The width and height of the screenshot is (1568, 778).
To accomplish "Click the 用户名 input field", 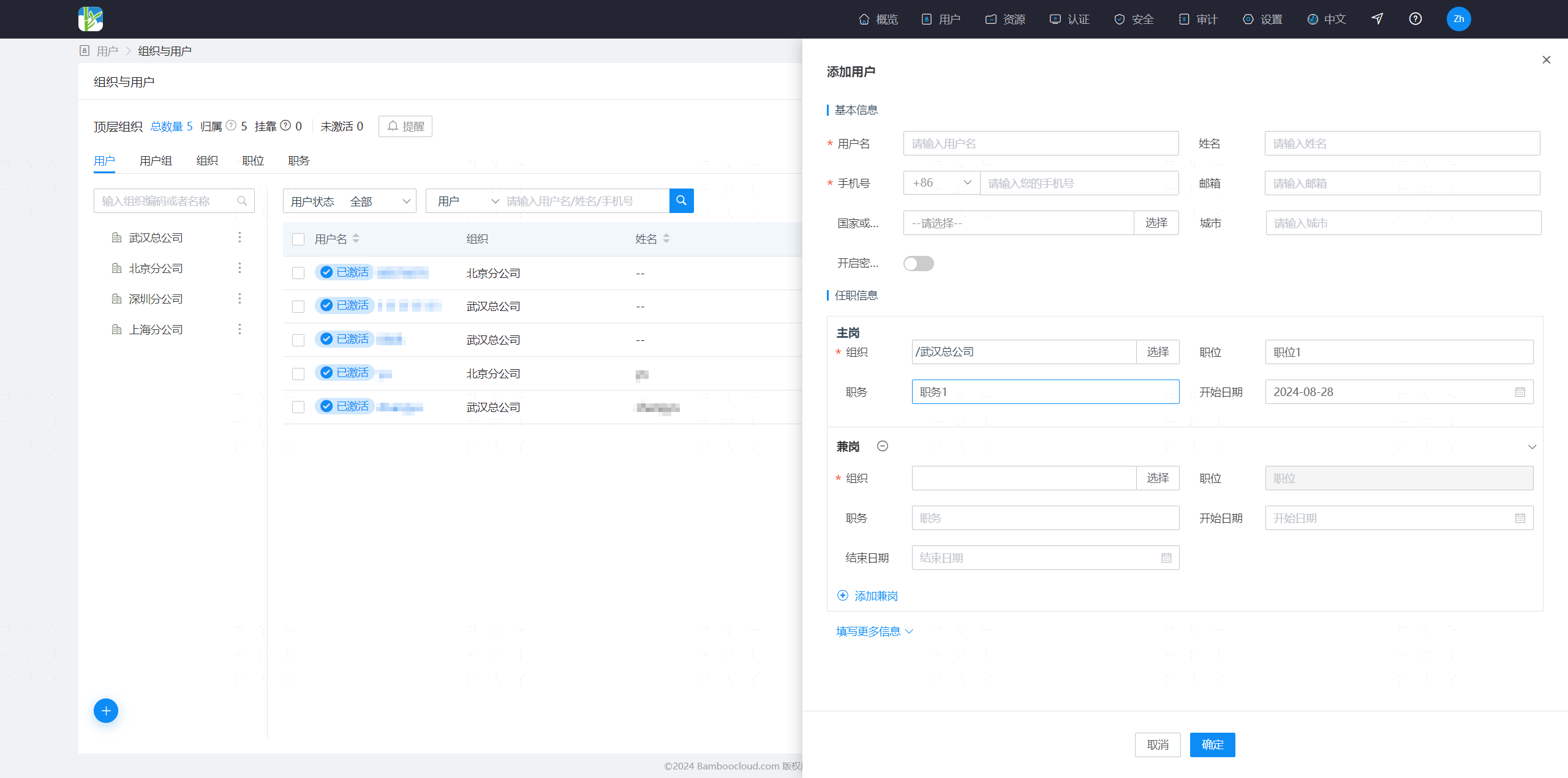I will point(1041,143).
